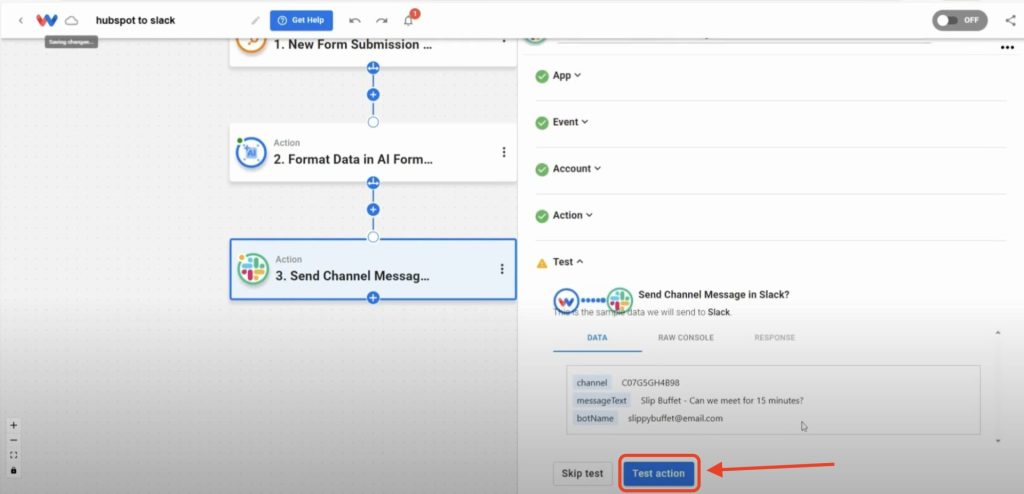Open the New Form Submission trigger step
The height and width of the screenshot is (494, 1024).
pos(373,50)
